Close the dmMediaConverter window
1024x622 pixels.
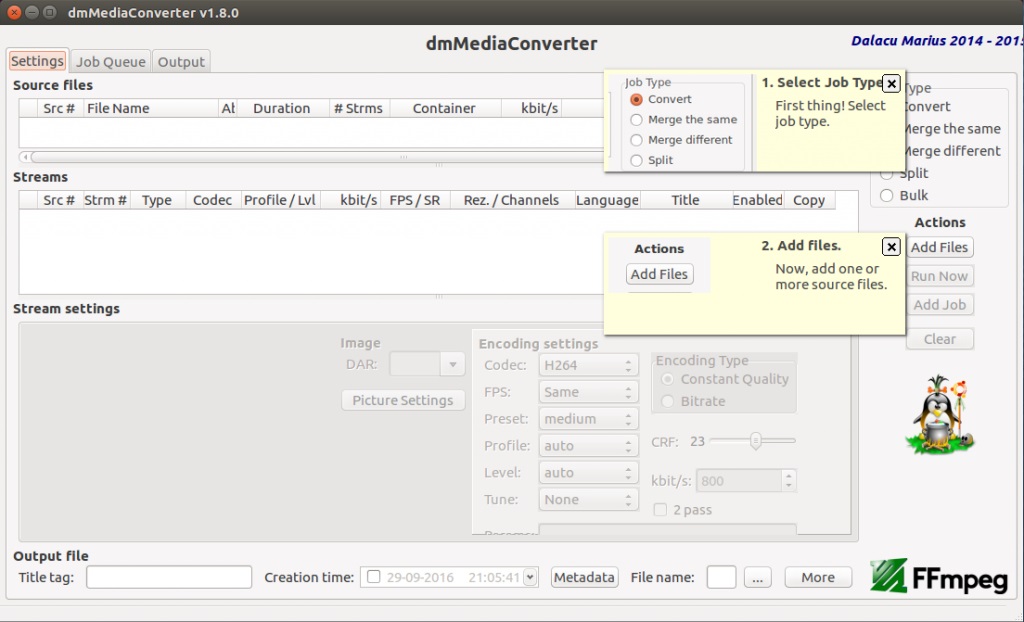coord(14,12)
